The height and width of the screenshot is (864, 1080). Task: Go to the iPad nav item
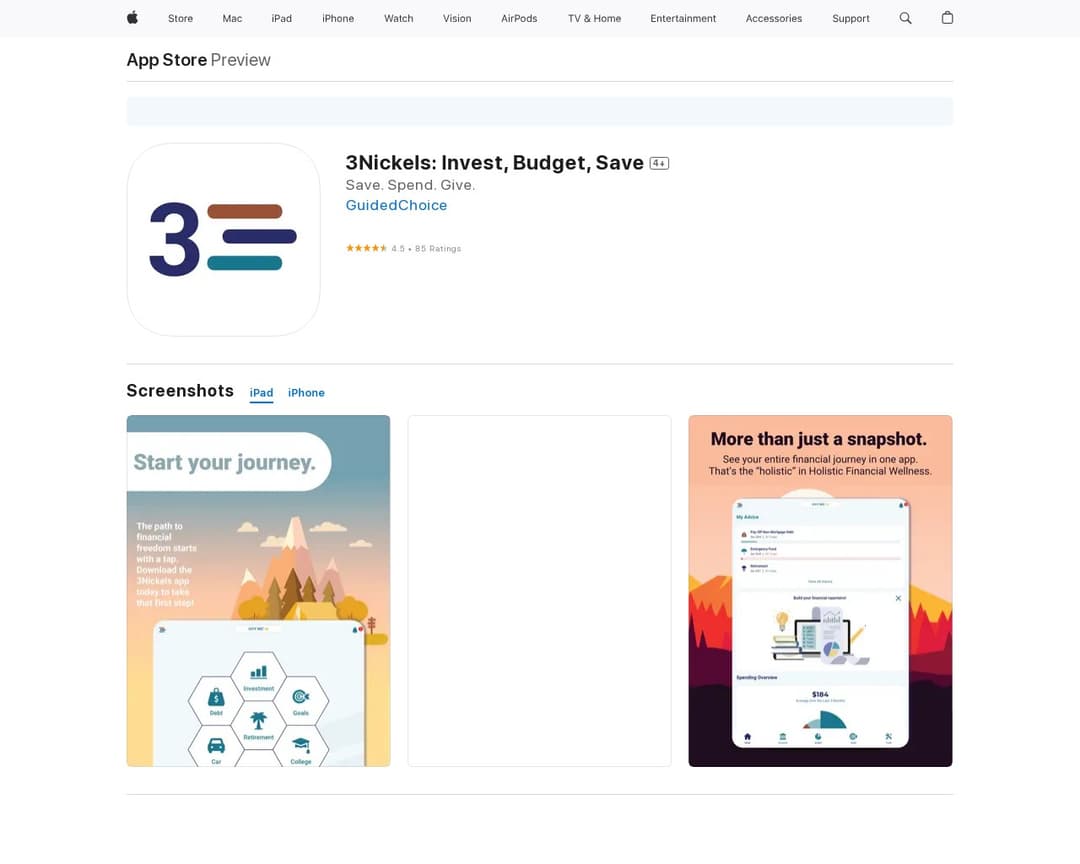[282, 18]
